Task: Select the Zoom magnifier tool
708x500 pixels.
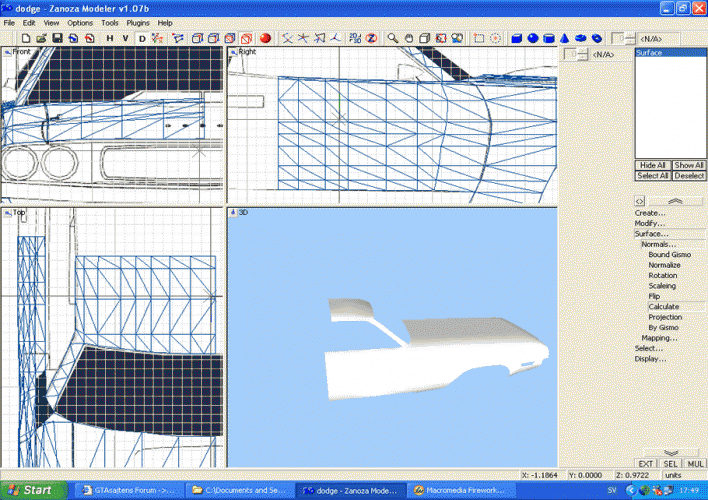Action: point(393,38)
